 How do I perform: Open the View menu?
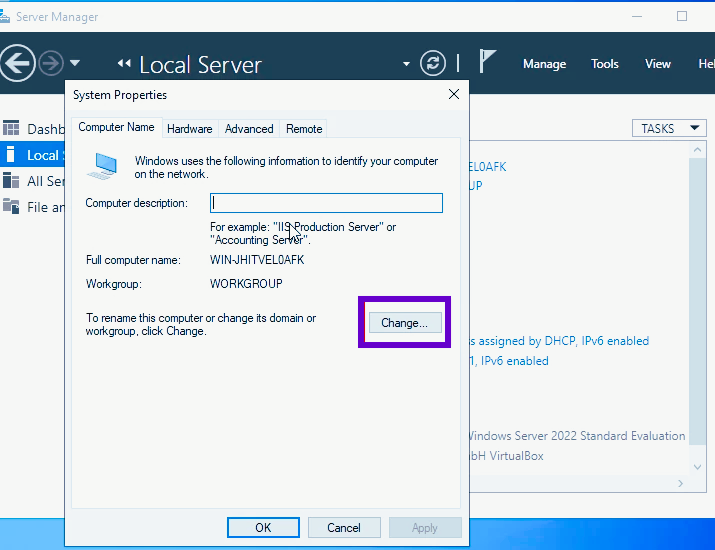click(657, 64)
